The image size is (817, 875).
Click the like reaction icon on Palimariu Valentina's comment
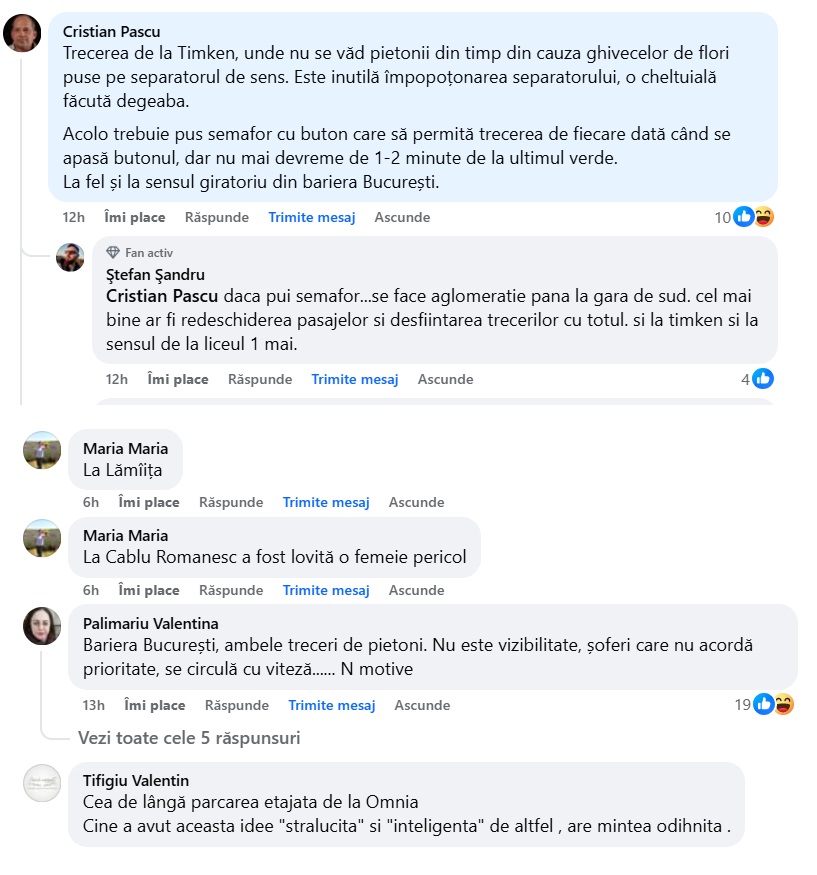click(x=763, y=705)
